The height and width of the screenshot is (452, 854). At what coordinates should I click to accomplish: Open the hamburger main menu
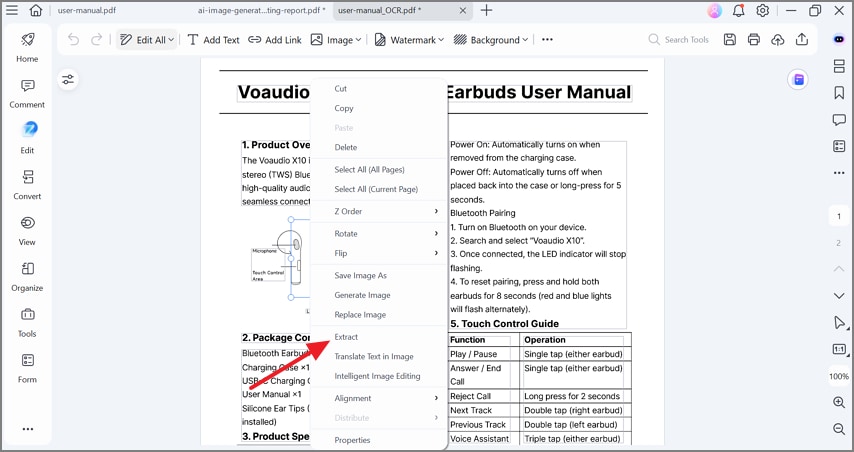pos(11,10)
